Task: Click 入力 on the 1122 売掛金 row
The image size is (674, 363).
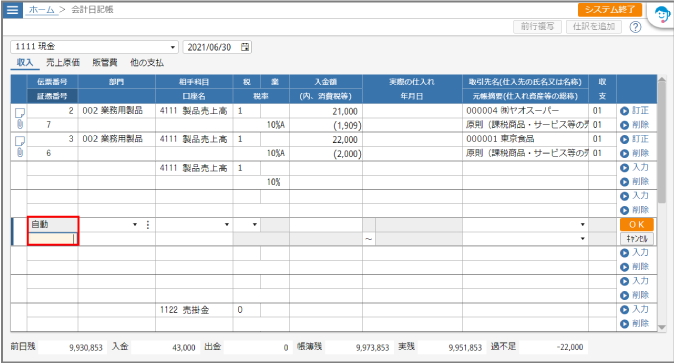Action: (634, 309)
